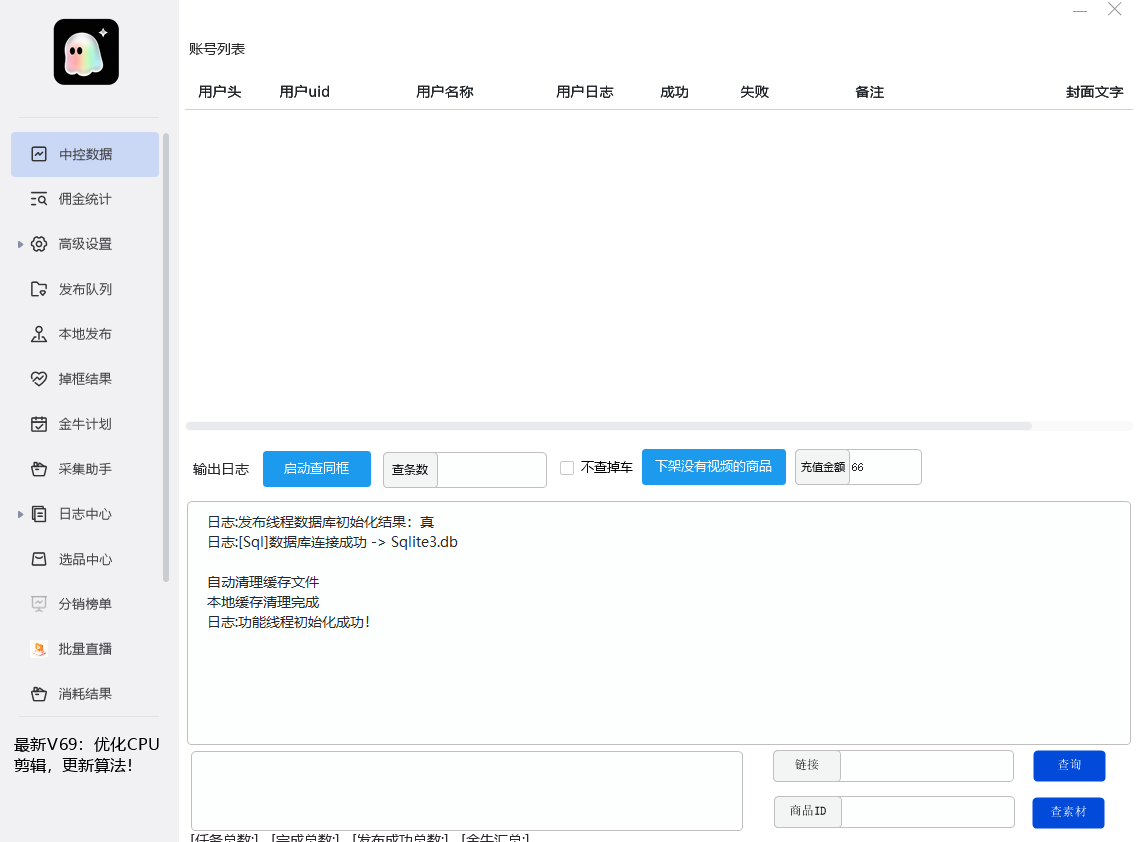Open the 掉框结果 menu item
This screenshot has height=842, width=1143.
pyautogui.click(x=85, y=379)
